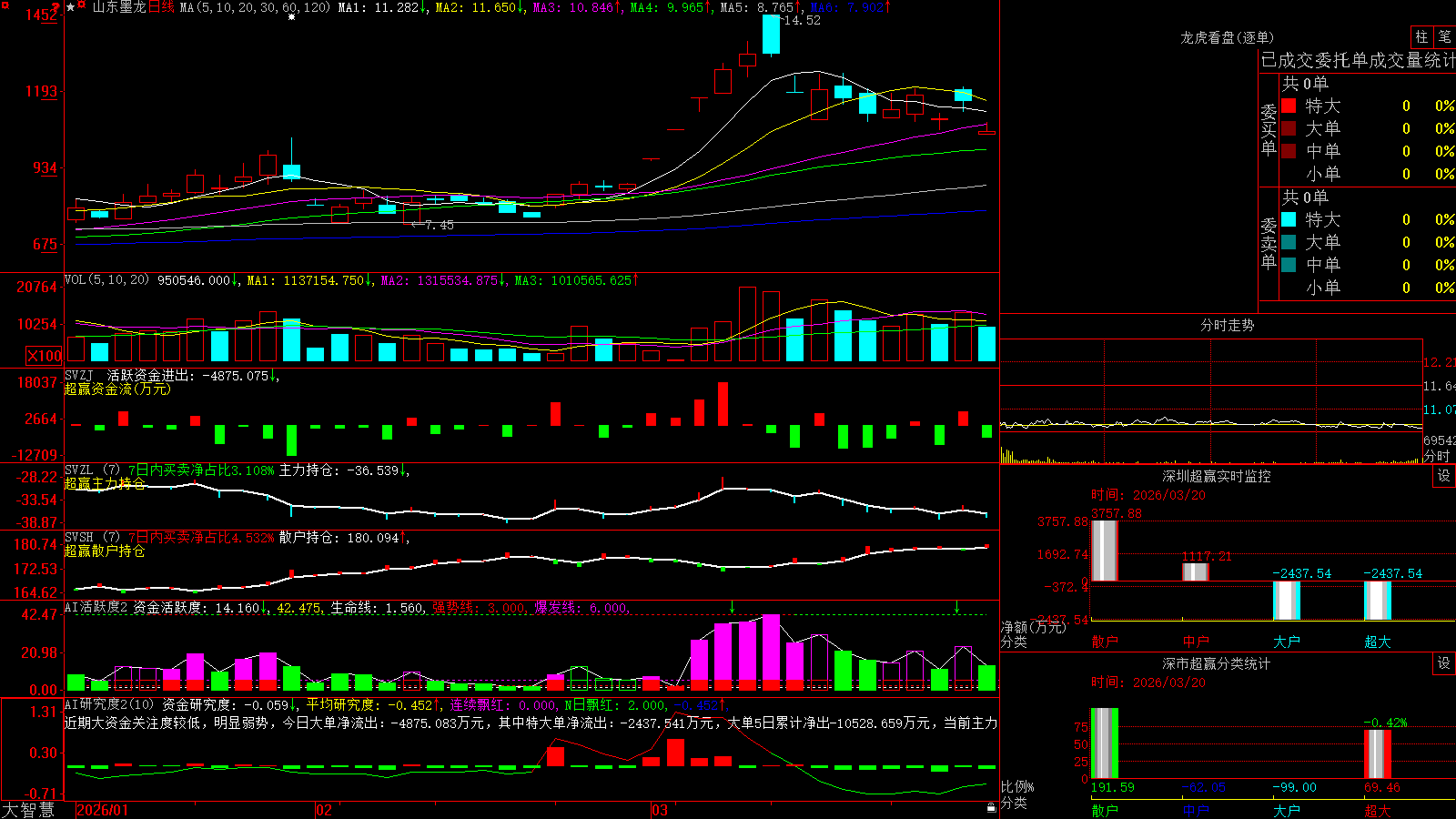Click the 大户 bar showing -2437.54
Screen dimensions: 1456x819
1286,601
